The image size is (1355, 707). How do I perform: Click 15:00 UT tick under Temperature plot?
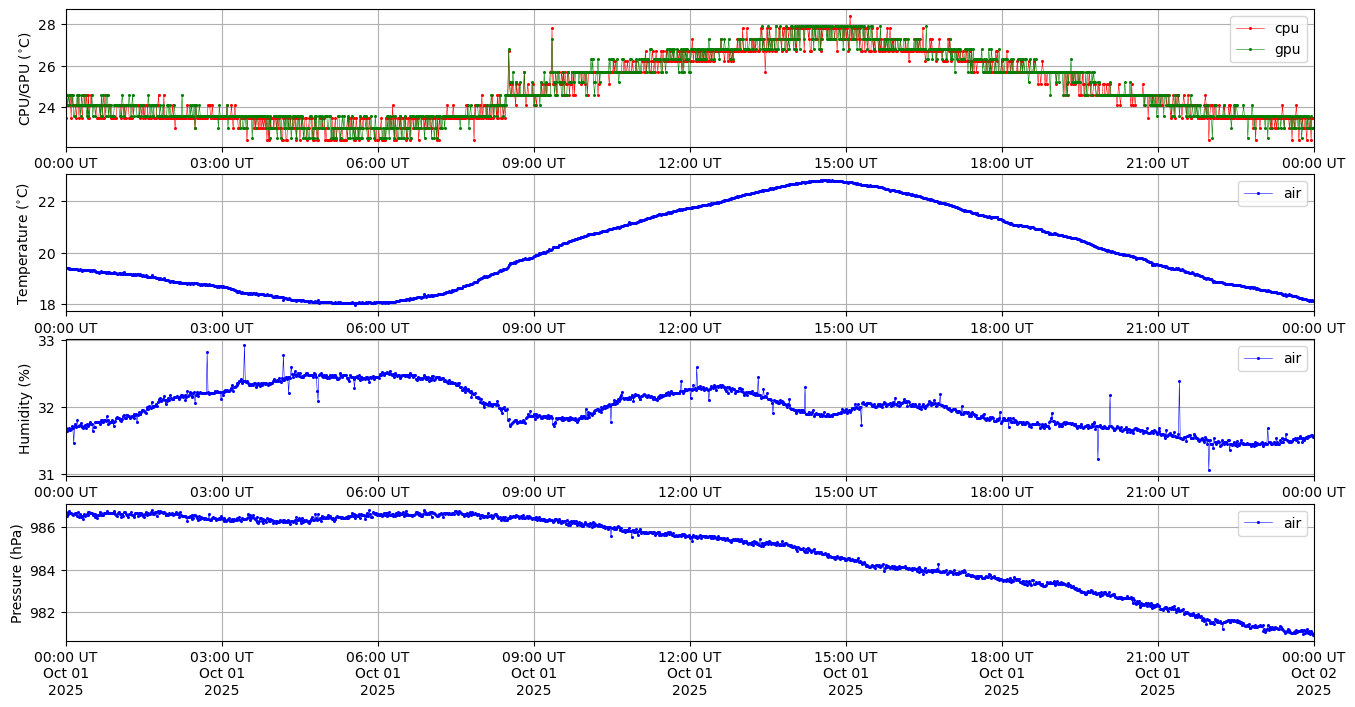click(845, 327)
